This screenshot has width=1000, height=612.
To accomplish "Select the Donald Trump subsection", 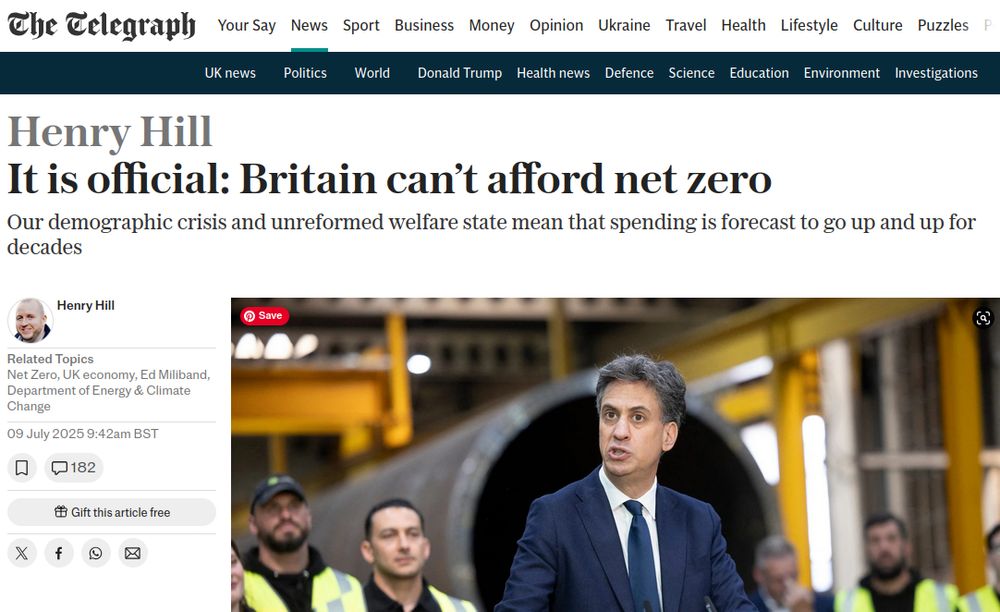I will pos(460,73).
